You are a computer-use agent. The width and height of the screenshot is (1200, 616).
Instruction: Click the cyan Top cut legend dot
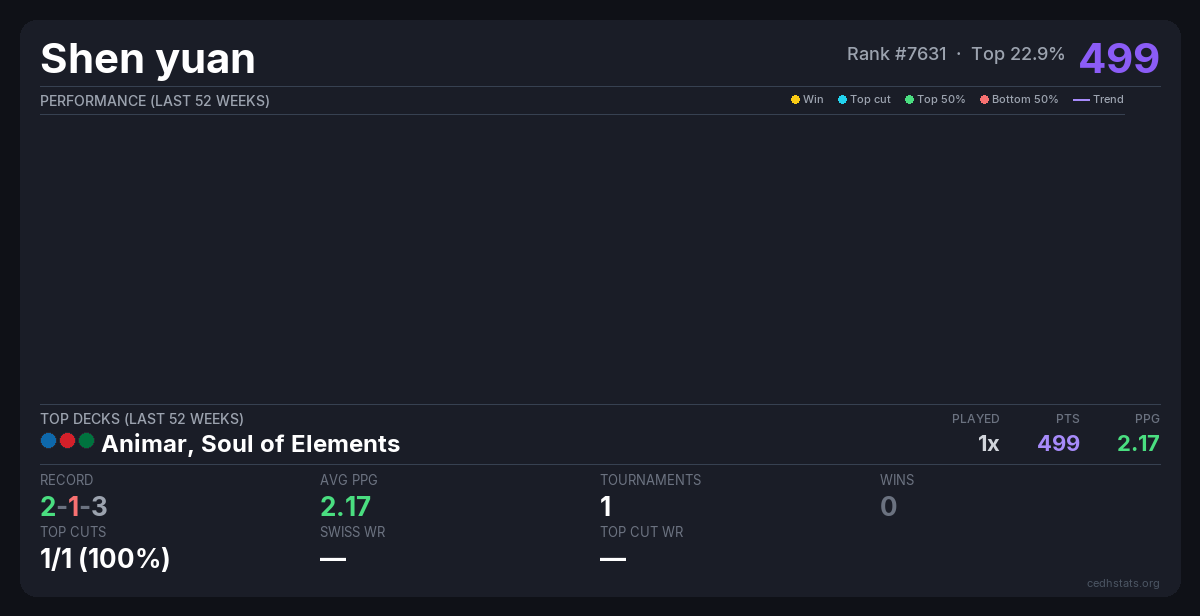842,100
